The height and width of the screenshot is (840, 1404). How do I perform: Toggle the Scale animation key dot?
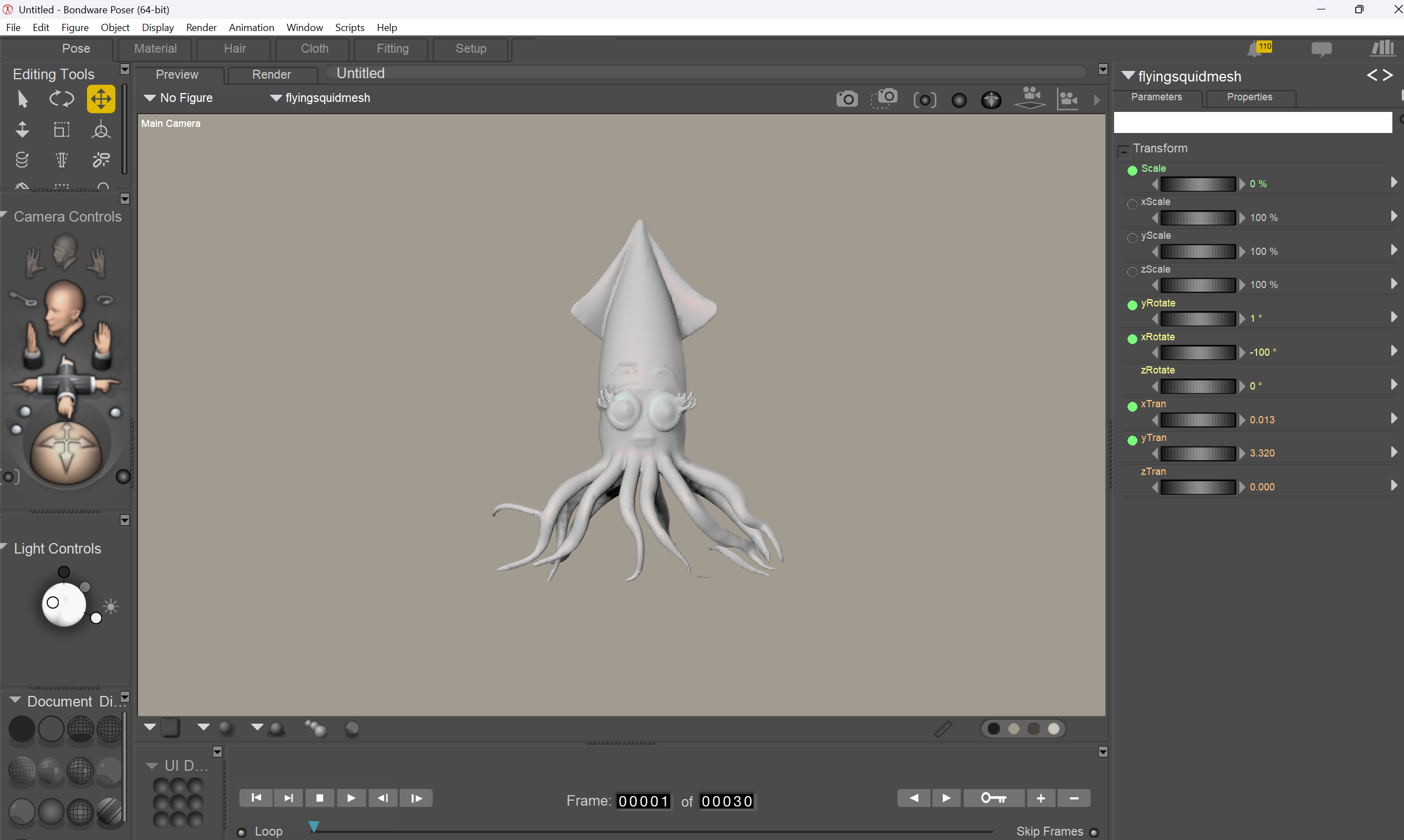1132,170
